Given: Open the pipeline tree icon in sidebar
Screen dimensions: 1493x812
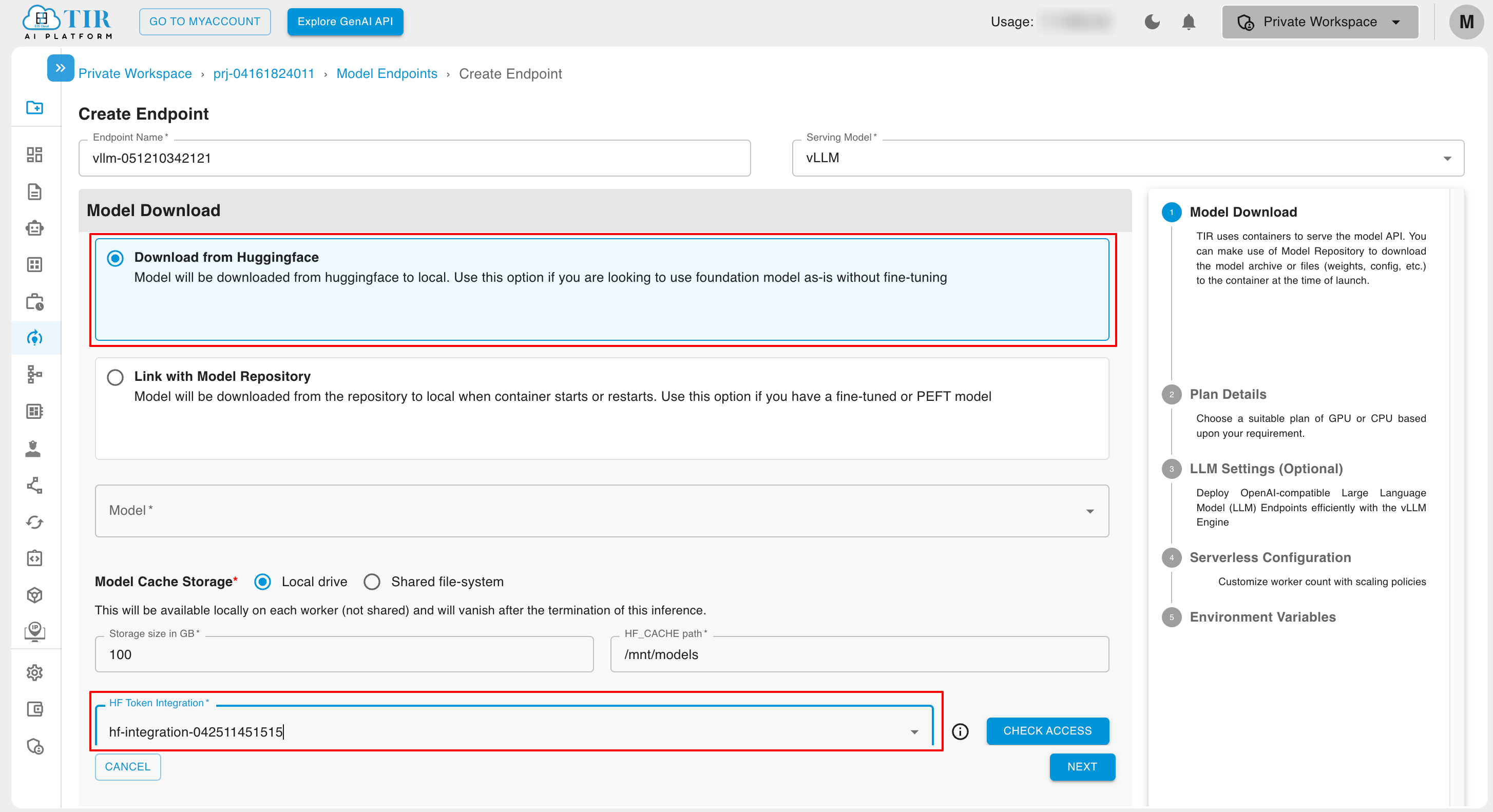Looking at the screenshot, I should [35, 374].
